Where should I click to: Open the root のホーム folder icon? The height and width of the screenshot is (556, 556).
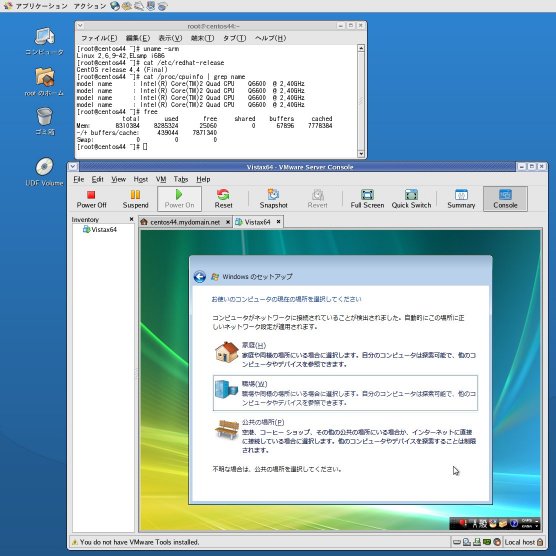(44, 82)
